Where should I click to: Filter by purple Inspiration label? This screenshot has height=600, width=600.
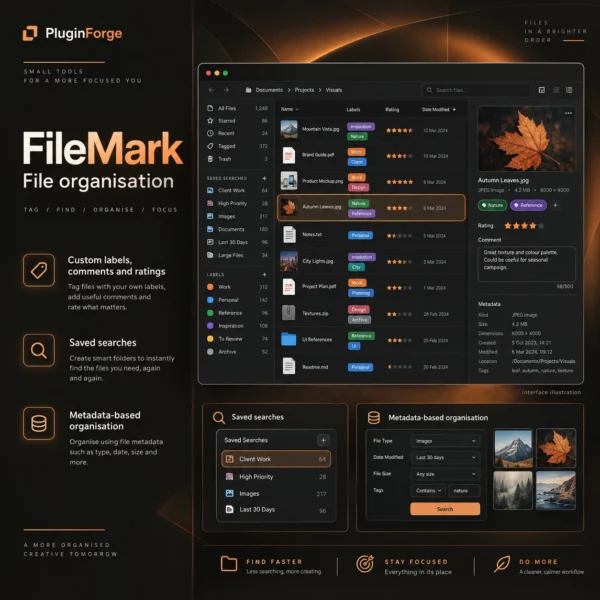point(237,326)
